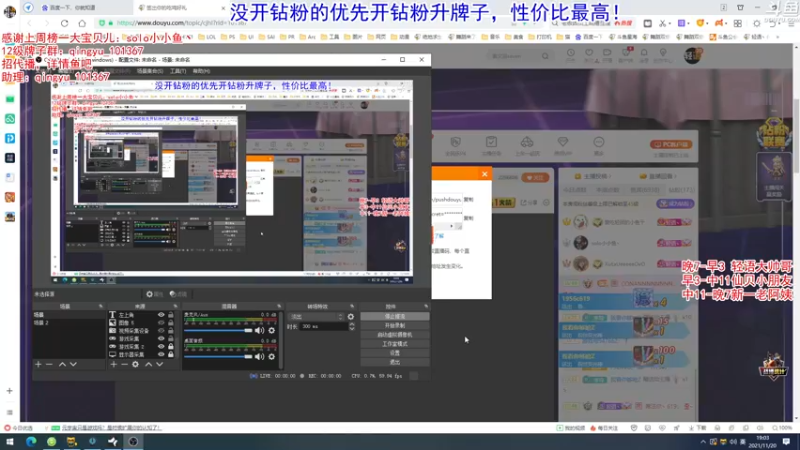The image size is (800, 450).
Task: Toggle visibility of video capture device source
Action: [161, 331]
